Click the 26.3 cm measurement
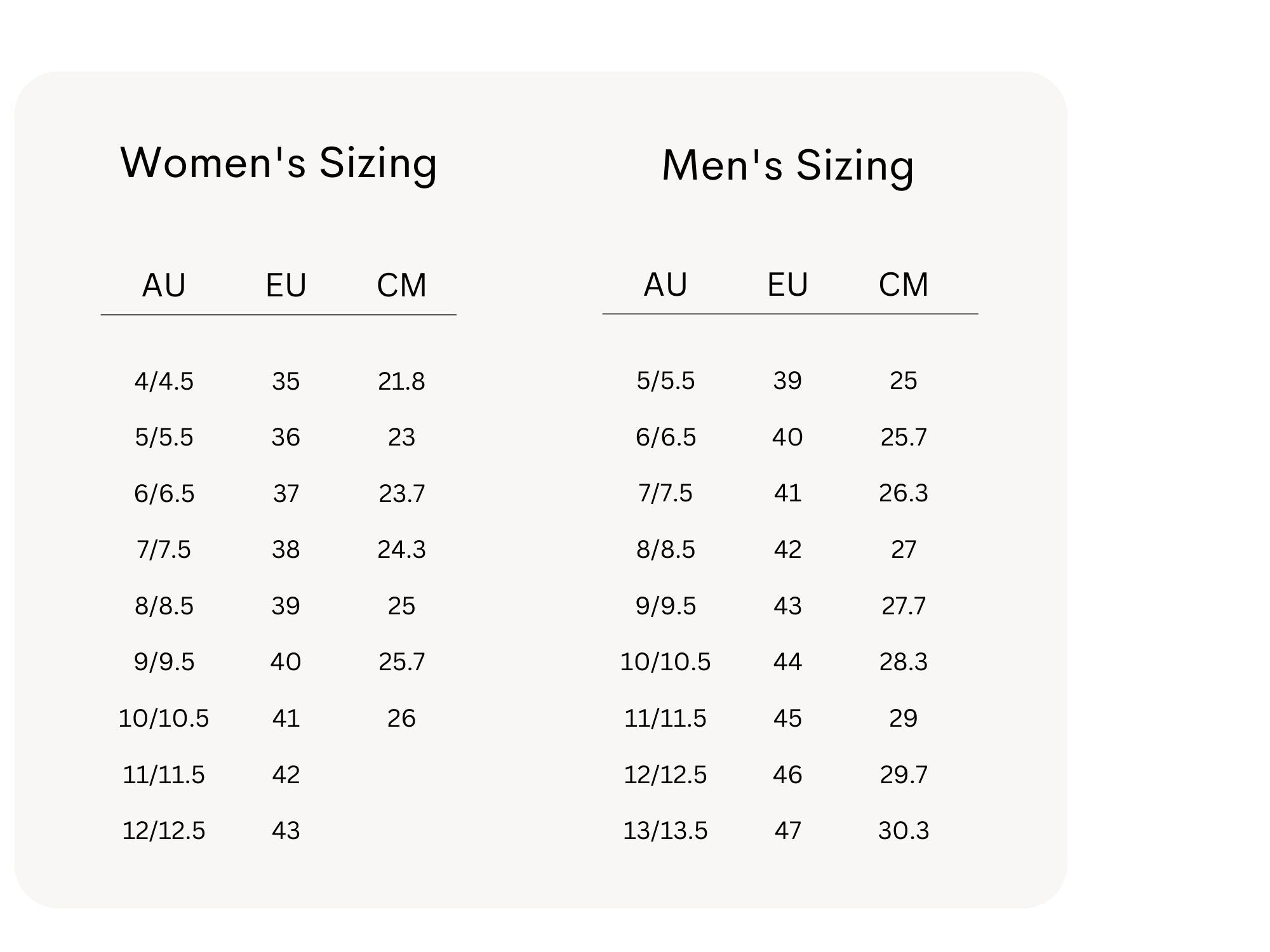The height and width of the screenshot is (952, 1270). [903, 493]
